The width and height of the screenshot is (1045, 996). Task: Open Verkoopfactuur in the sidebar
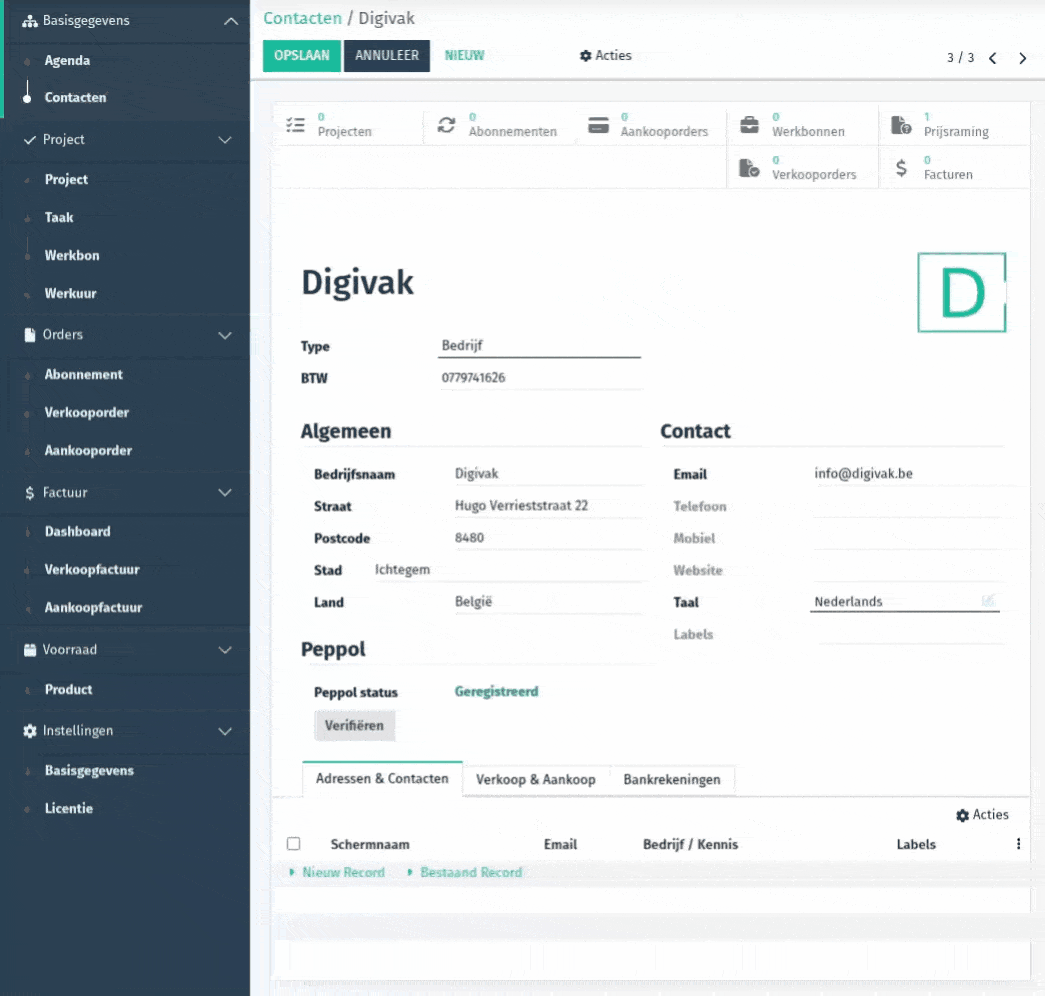click(92, 570)
